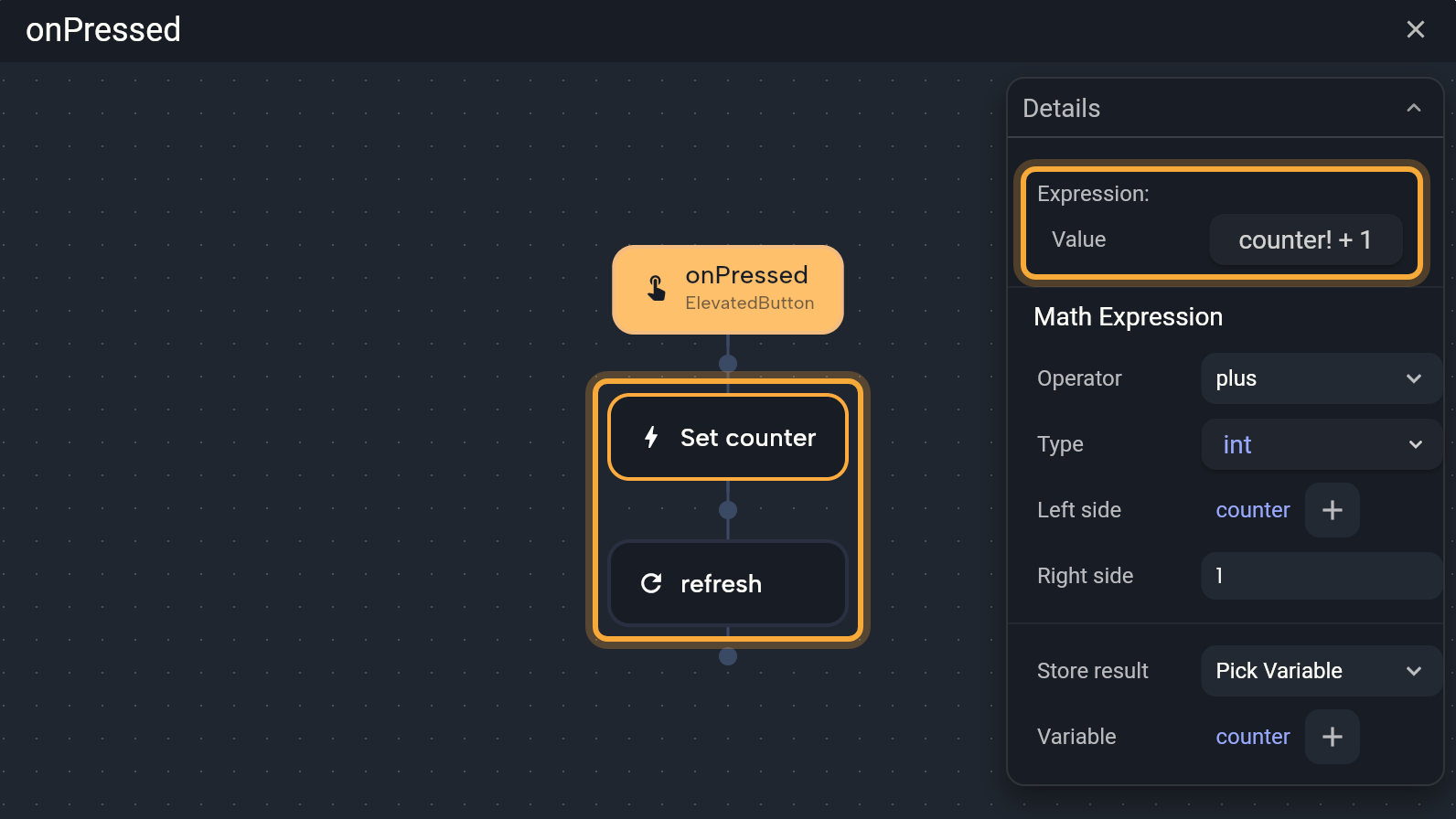Image resolution: width=1456 pixels, height=819 pixels.
Task: Click the Operator label
Action: [x=1079, y=378]
